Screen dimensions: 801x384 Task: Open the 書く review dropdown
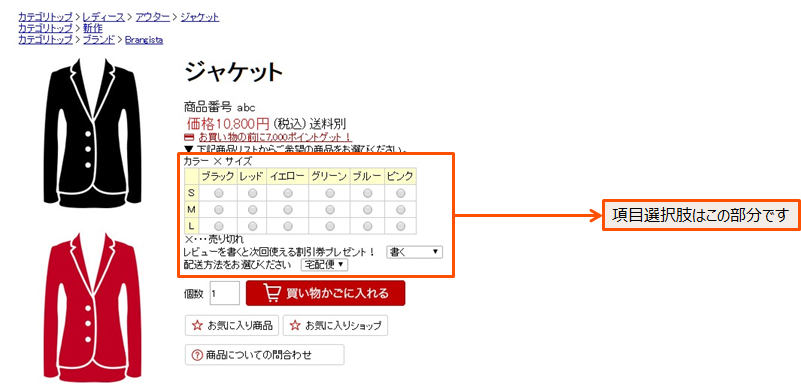pyautogui.click(x=414, y=252)
